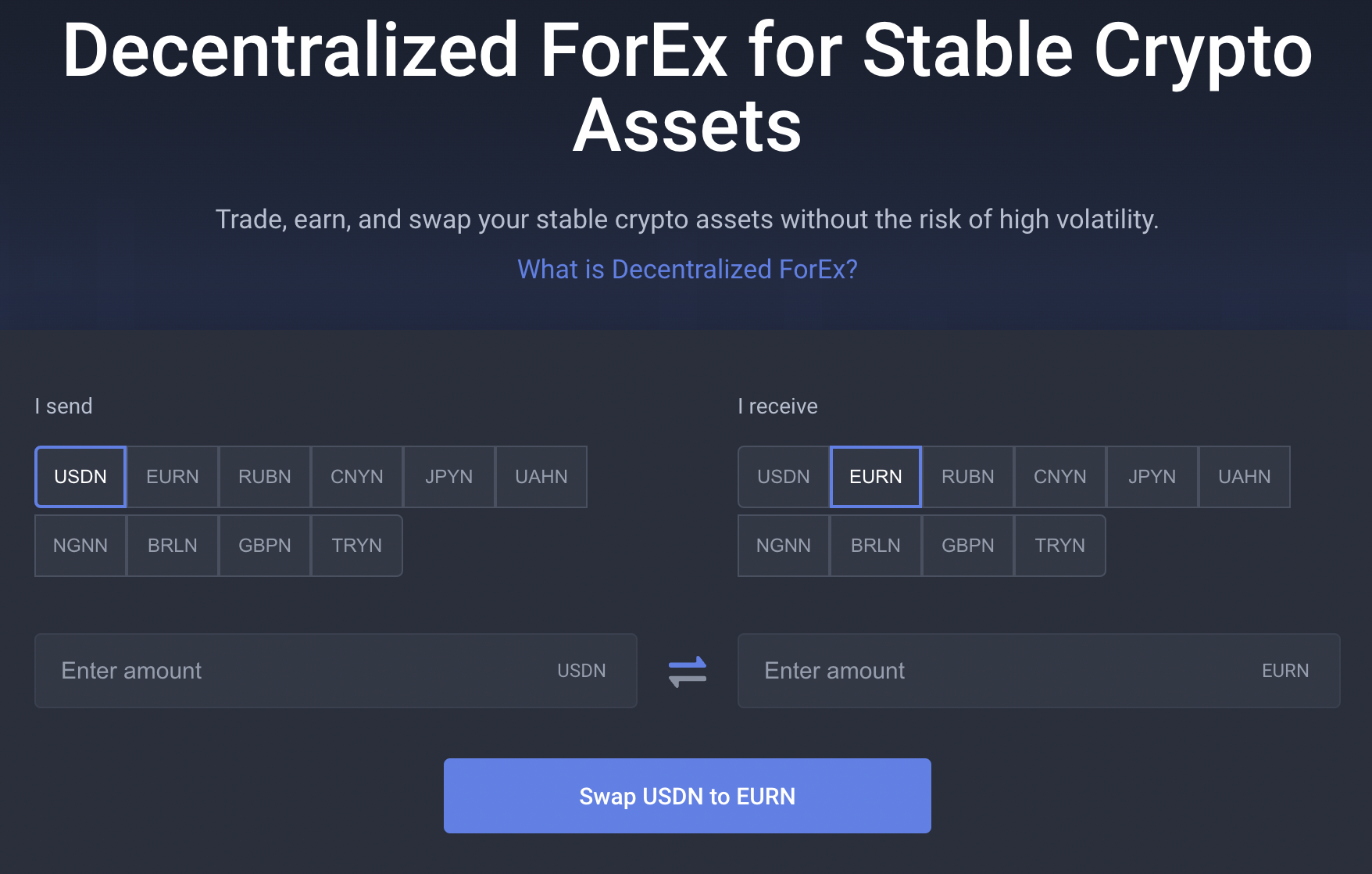This screenshot has width=1372, height=874.
Task: Pick RUBN under I send
Action: pos(265,477)
